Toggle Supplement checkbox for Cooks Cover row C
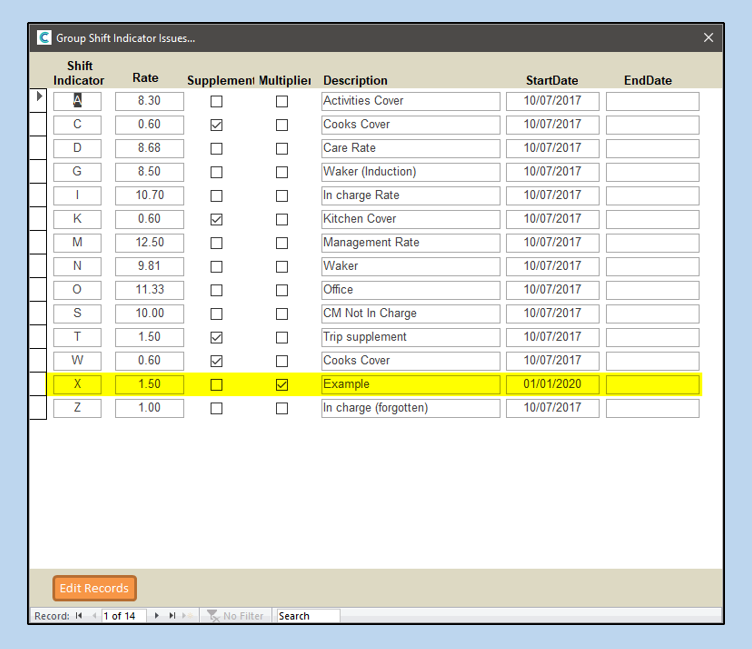Screen dimensions: 752x649 [x=216, y=125]
